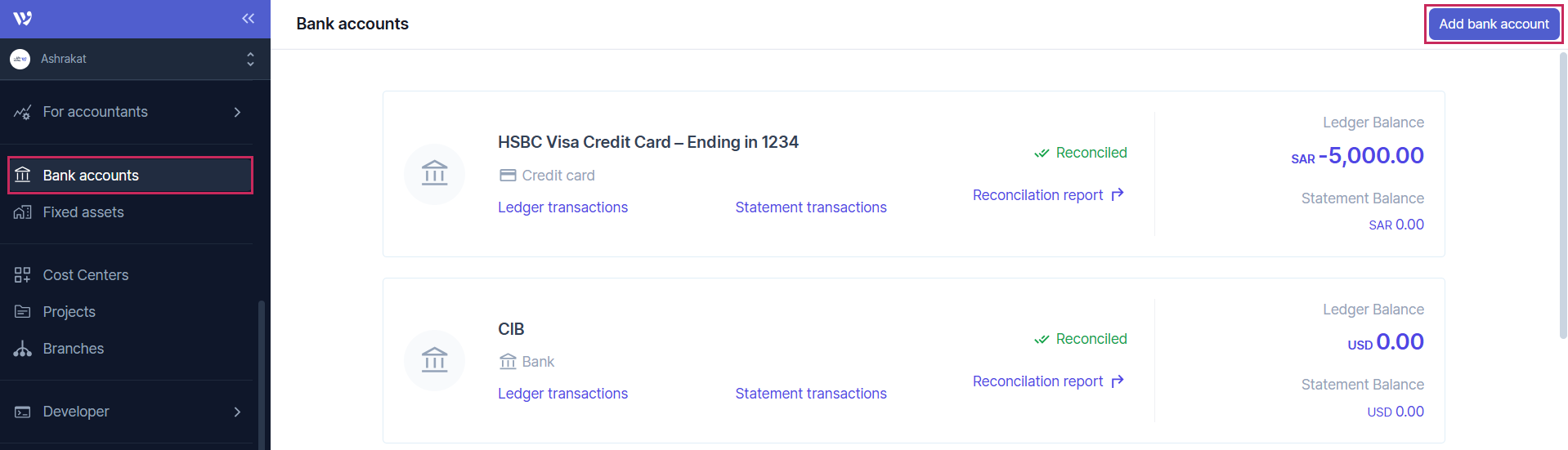Click the Fixed assets sidebar icon
The image size is (1568, 450).
(x=23, y=212)
